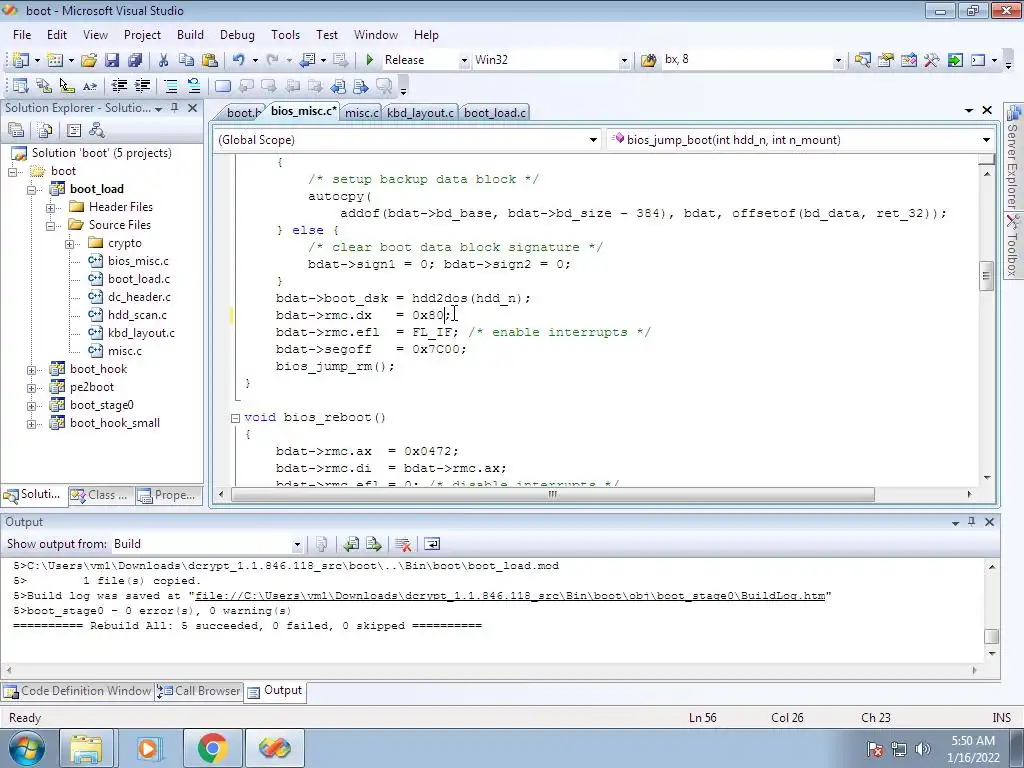This screenshot has width=1024, height=768.
Task: Click the Navigate Backward toolbar icon
Action: point(307,60)
